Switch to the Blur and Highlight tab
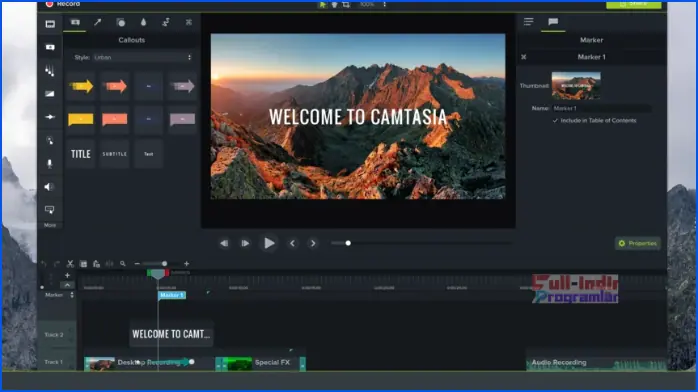 click(143, 22)
